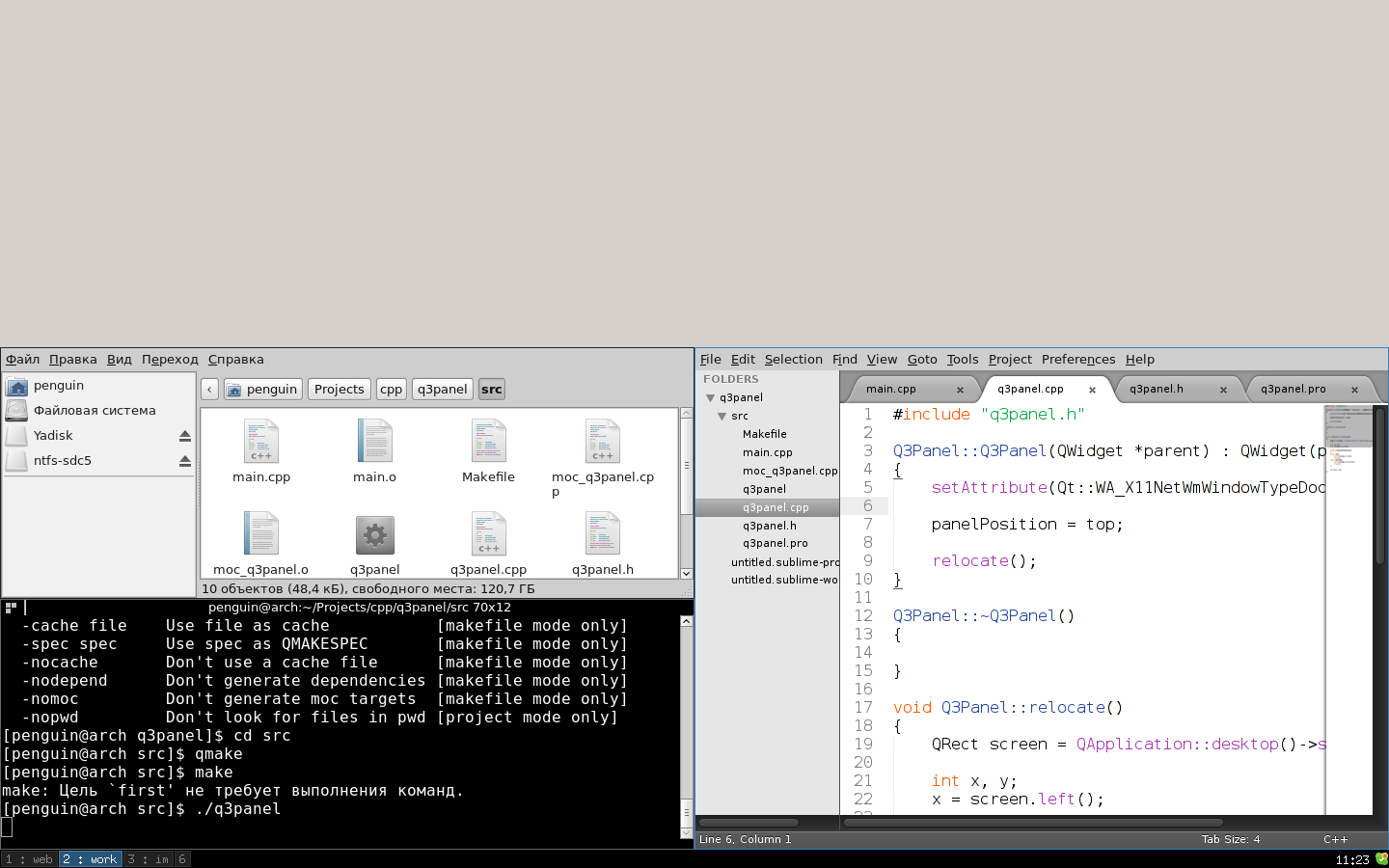Click the clock showing 11:23

pos(1352,859)
